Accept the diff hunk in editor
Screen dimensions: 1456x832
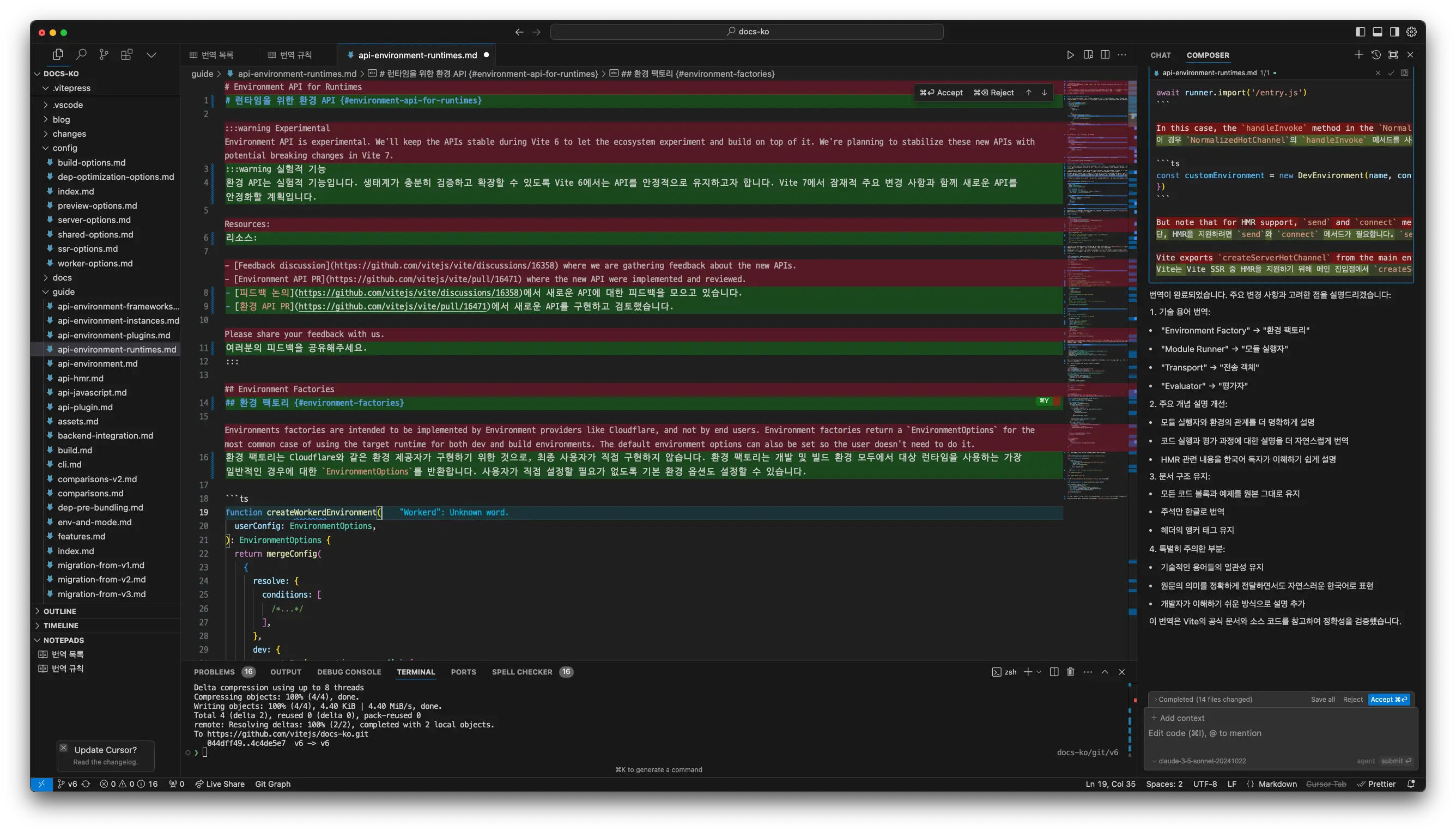tap(941, 93)
